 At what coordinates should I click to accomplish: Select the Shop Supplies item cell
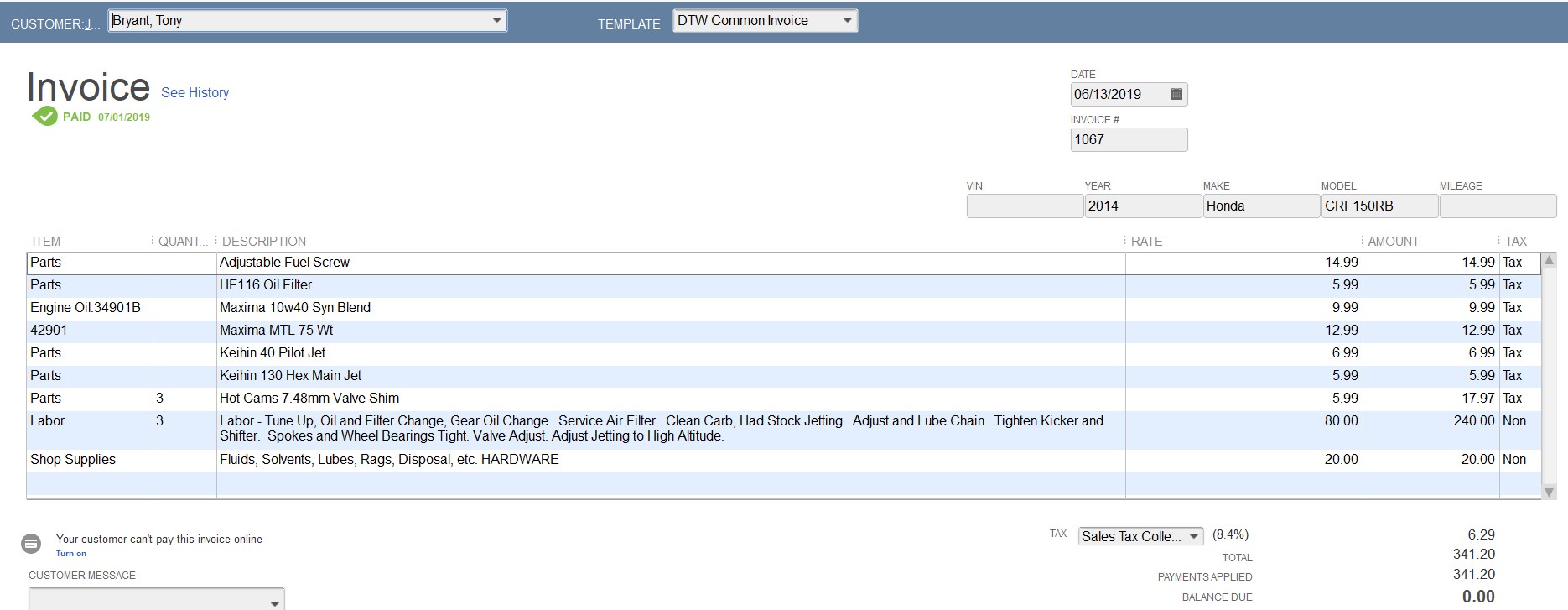(x=89, y=460)
